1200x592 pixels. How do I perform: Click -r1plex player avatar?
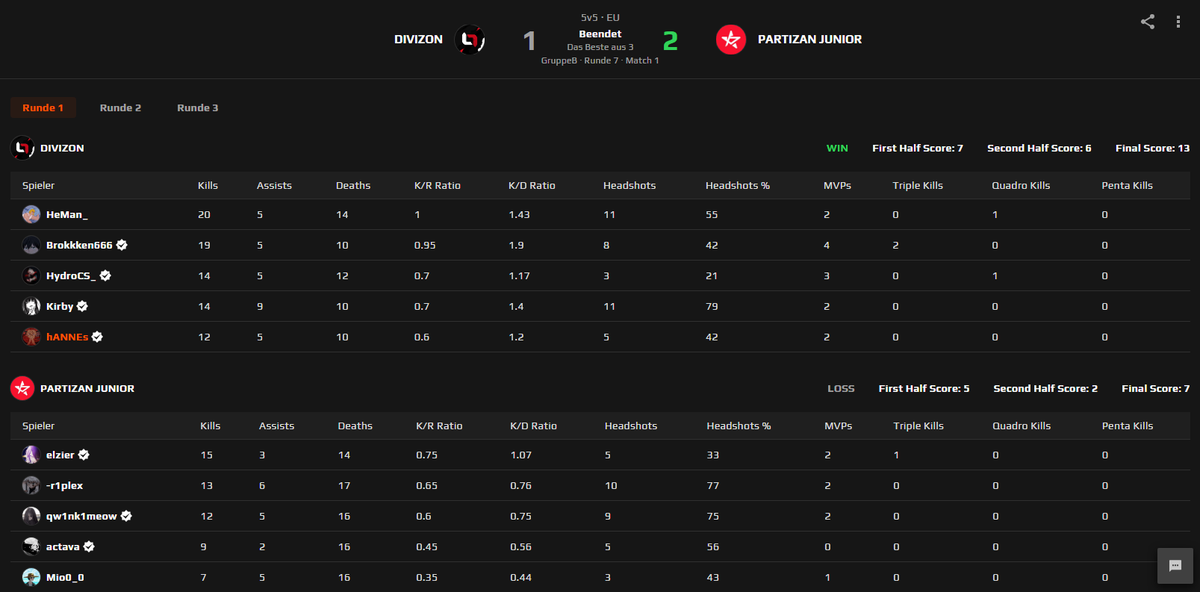(x=31, y=486)
